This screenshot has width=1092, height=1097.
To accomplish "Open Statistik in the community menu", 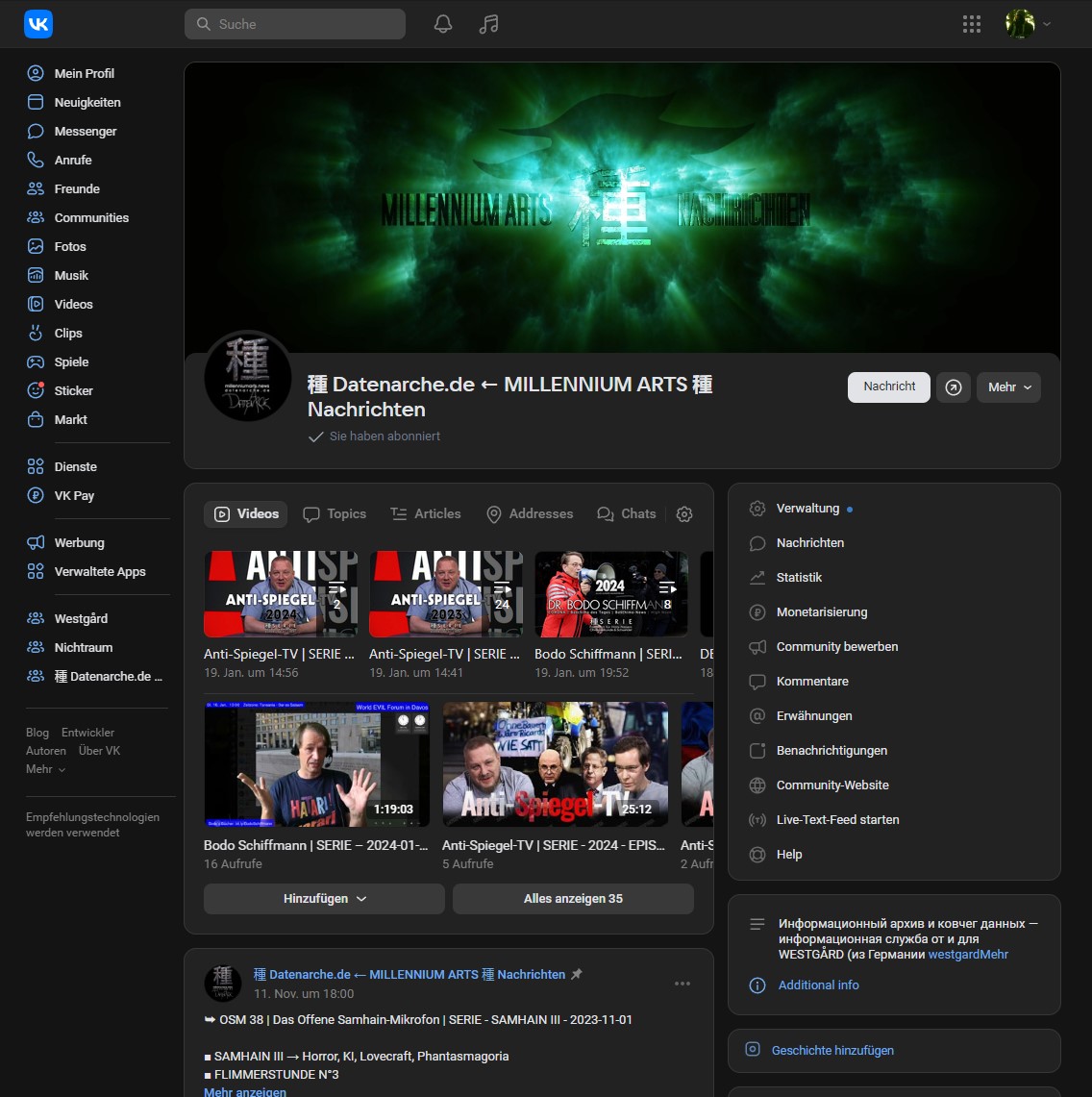I will click(799, 577).
